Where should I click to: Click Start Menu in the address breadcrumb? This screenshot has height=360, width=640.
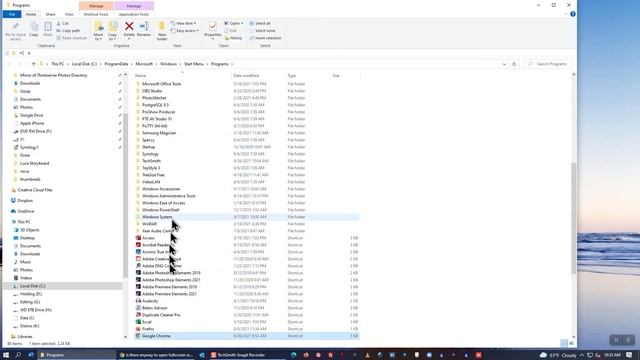coord(193,64)
